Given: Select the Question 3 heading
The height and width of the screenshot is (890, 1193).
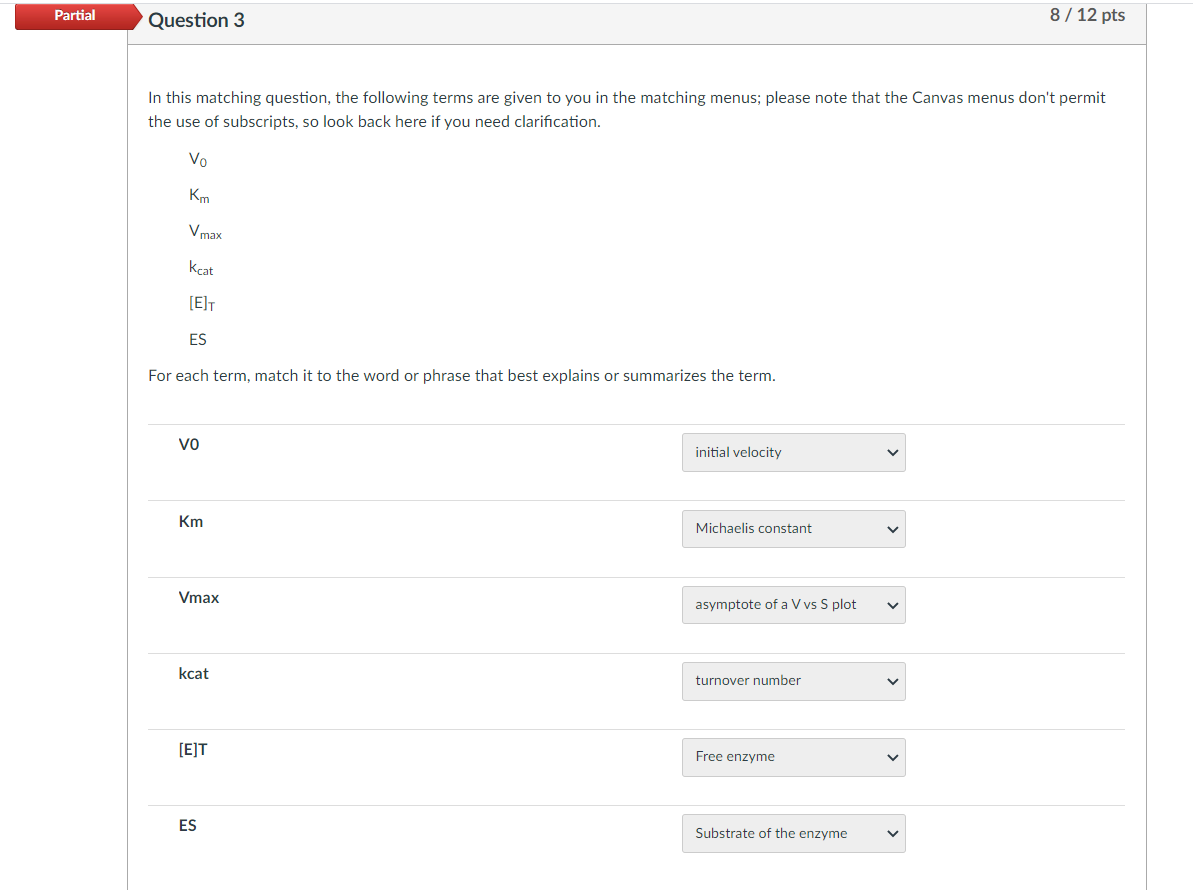Looking at the screenshot, I should [196, 20].
